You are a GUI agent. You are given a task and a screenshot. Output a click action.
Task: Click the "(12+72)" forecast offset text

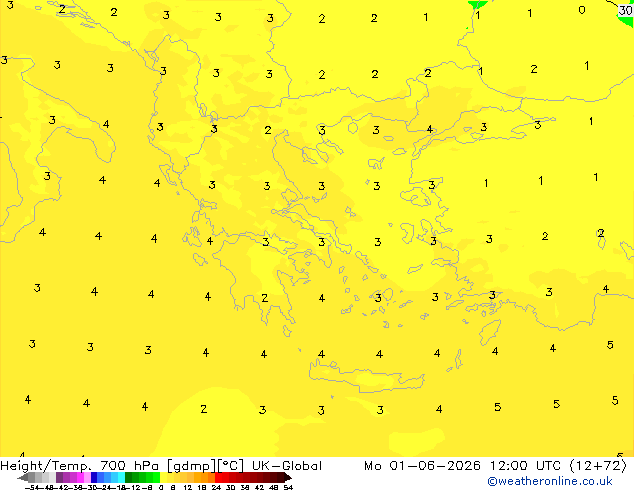598,466
